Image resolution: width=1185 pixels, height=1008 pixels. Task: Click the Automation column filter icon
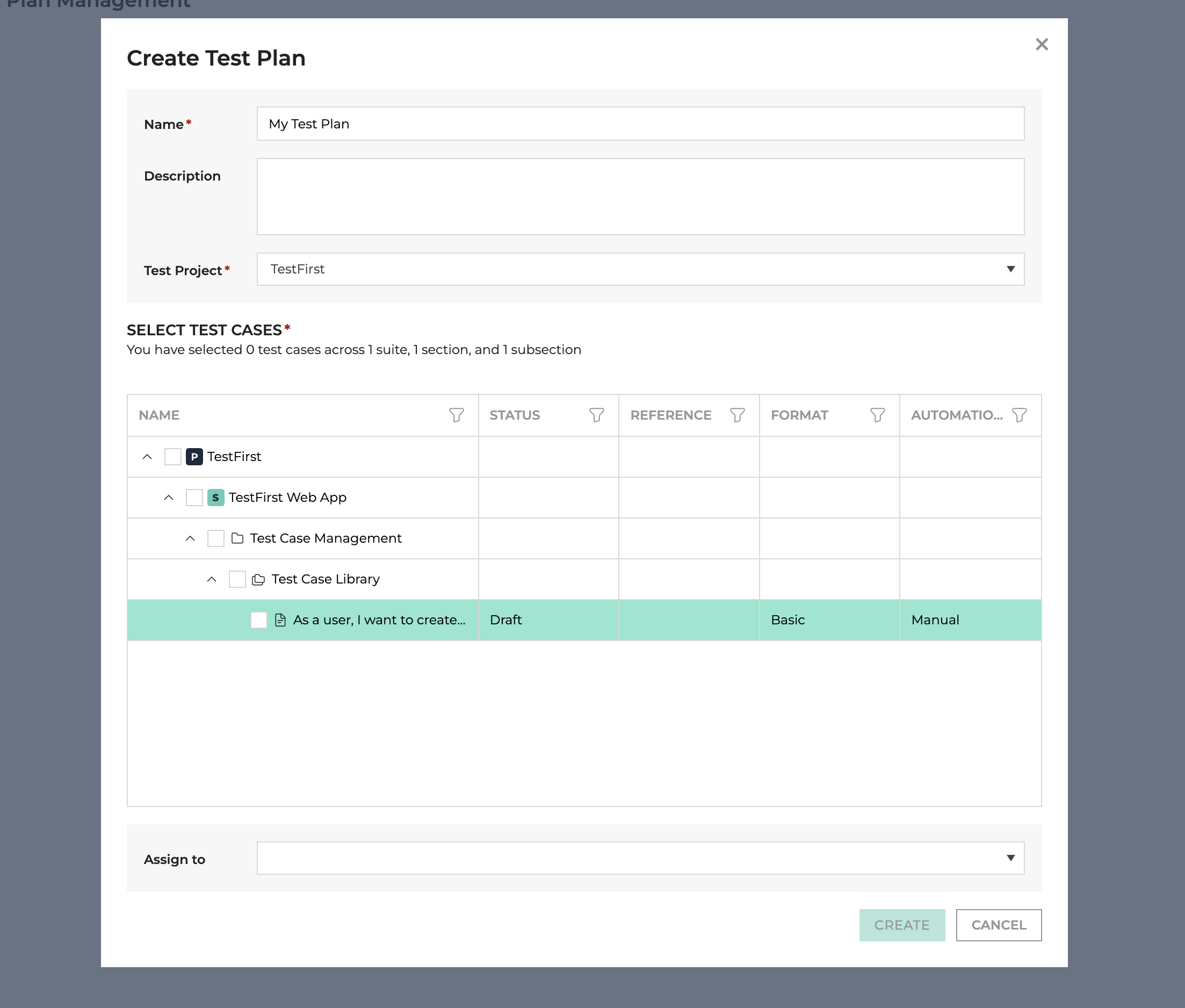point(1021,415)
